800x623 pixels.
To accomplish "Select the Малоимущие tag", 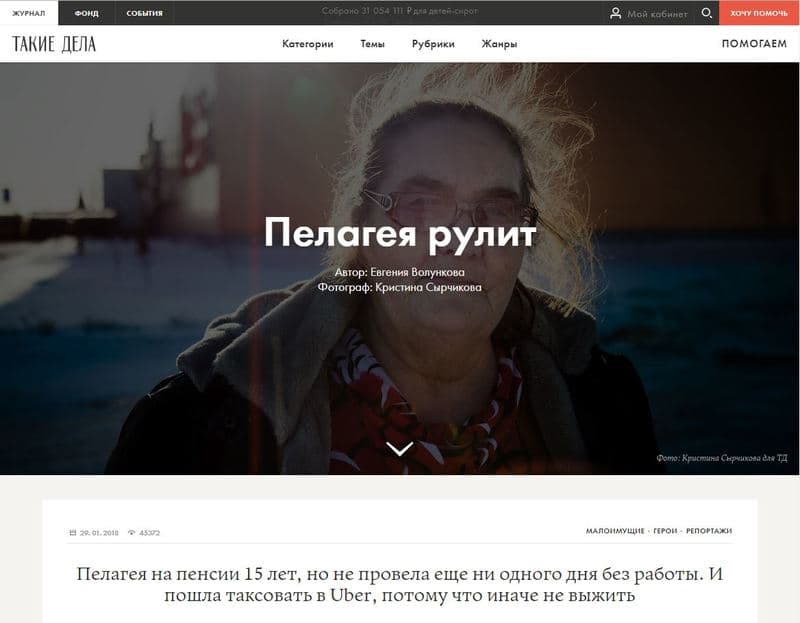I will 614,531.
